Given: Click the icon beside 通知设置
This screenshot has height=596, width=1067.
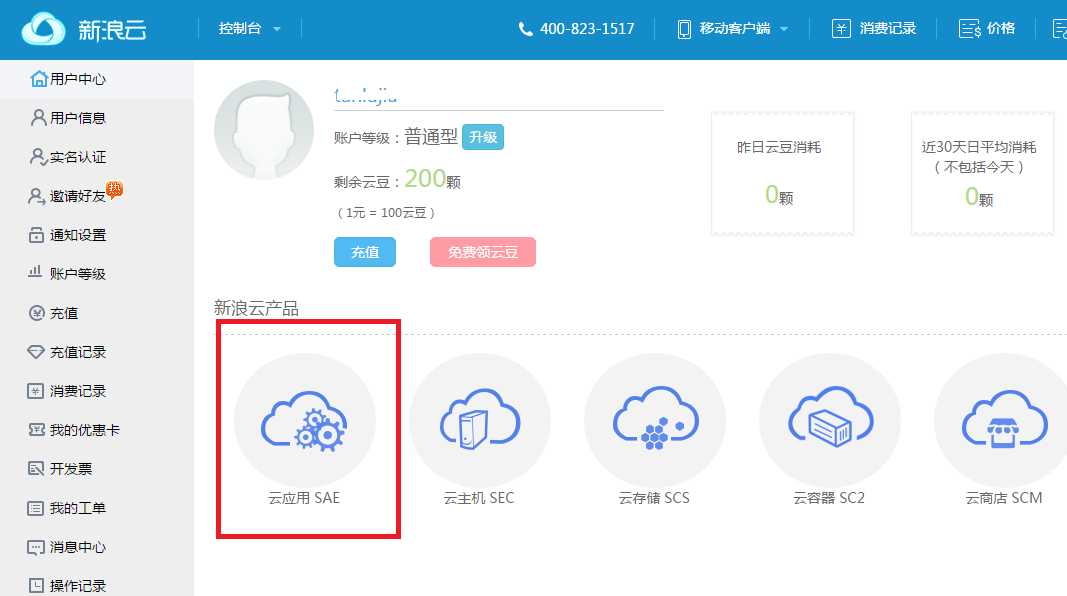Looking at the screenshot, I should (37, 235).
